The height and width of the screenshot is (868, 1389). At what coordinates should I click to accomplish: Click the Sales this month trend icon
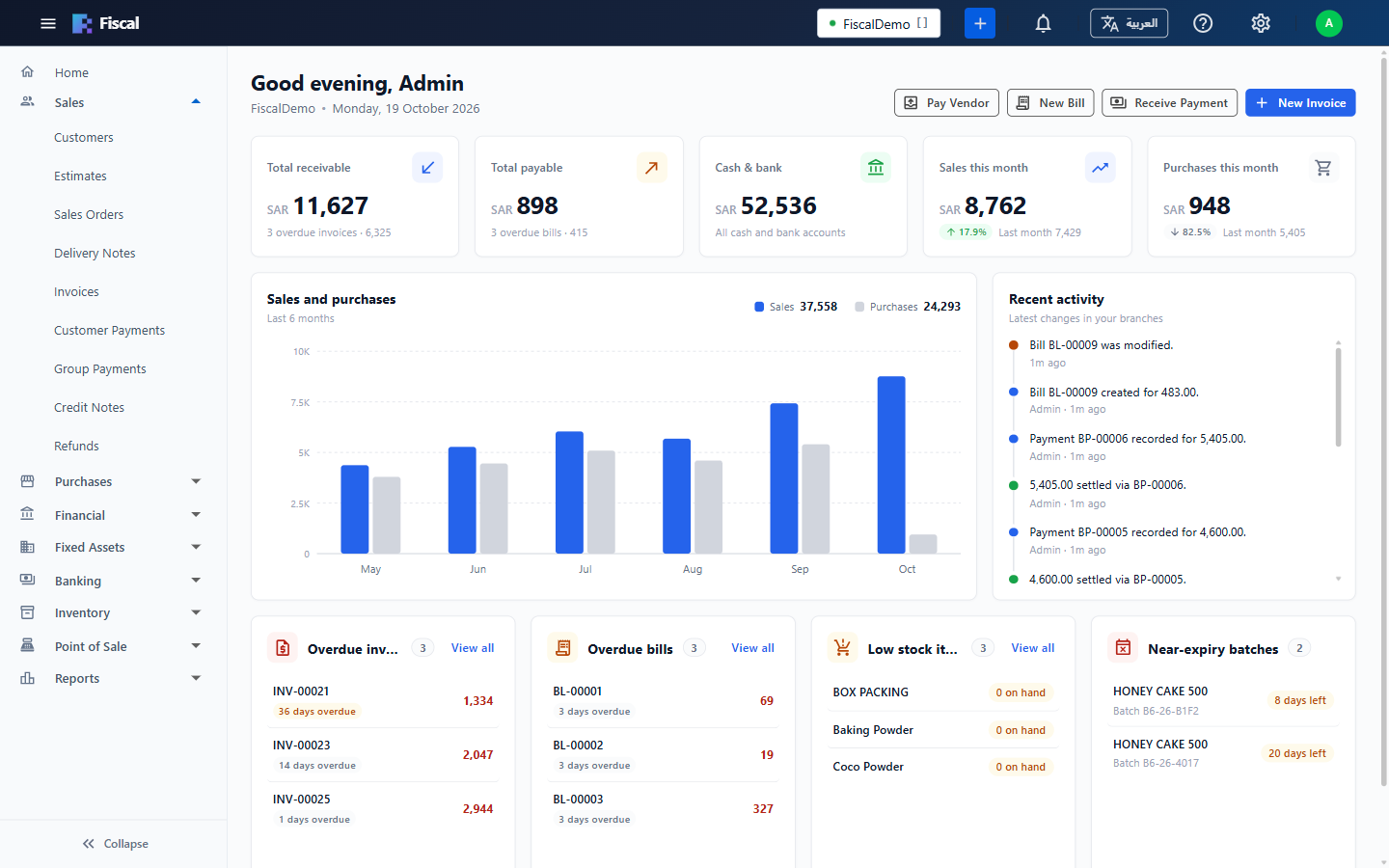(1100, 168)
